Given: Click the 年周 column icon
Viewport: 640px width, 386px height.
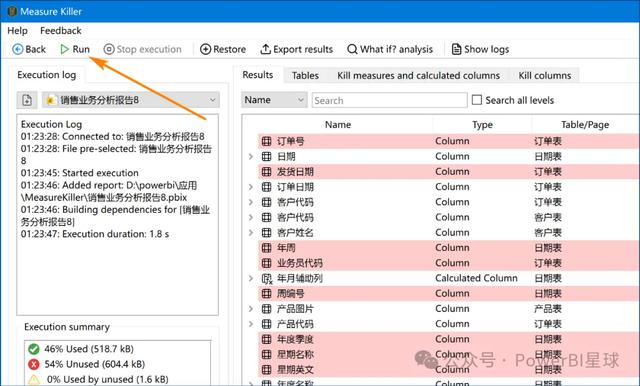Looking at the screenshot, I should [x=267, y=248].
